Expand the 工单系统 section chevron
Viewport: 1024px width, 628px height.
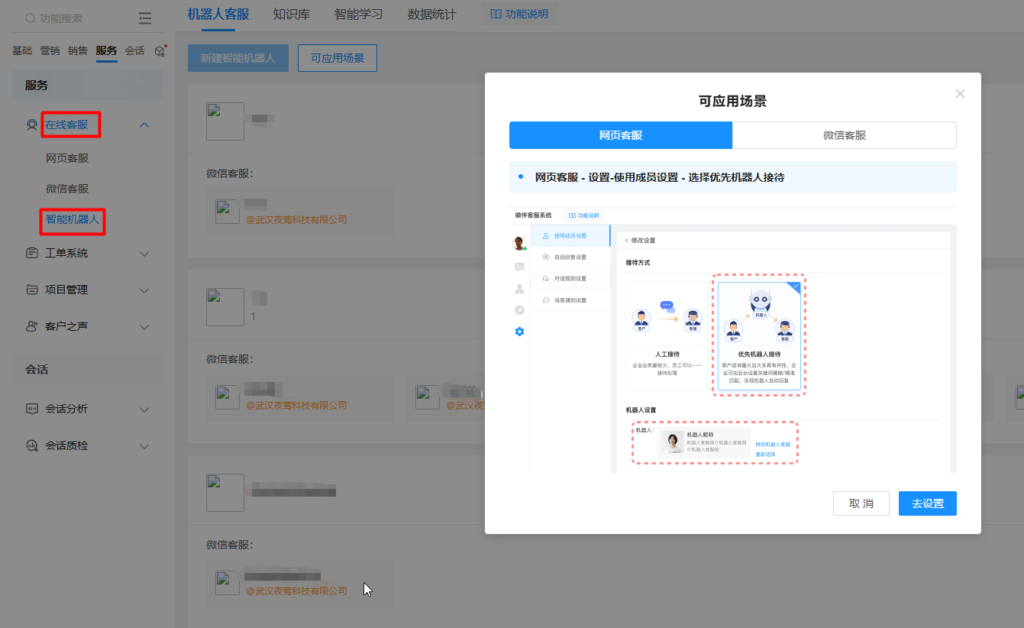(144, 254)
